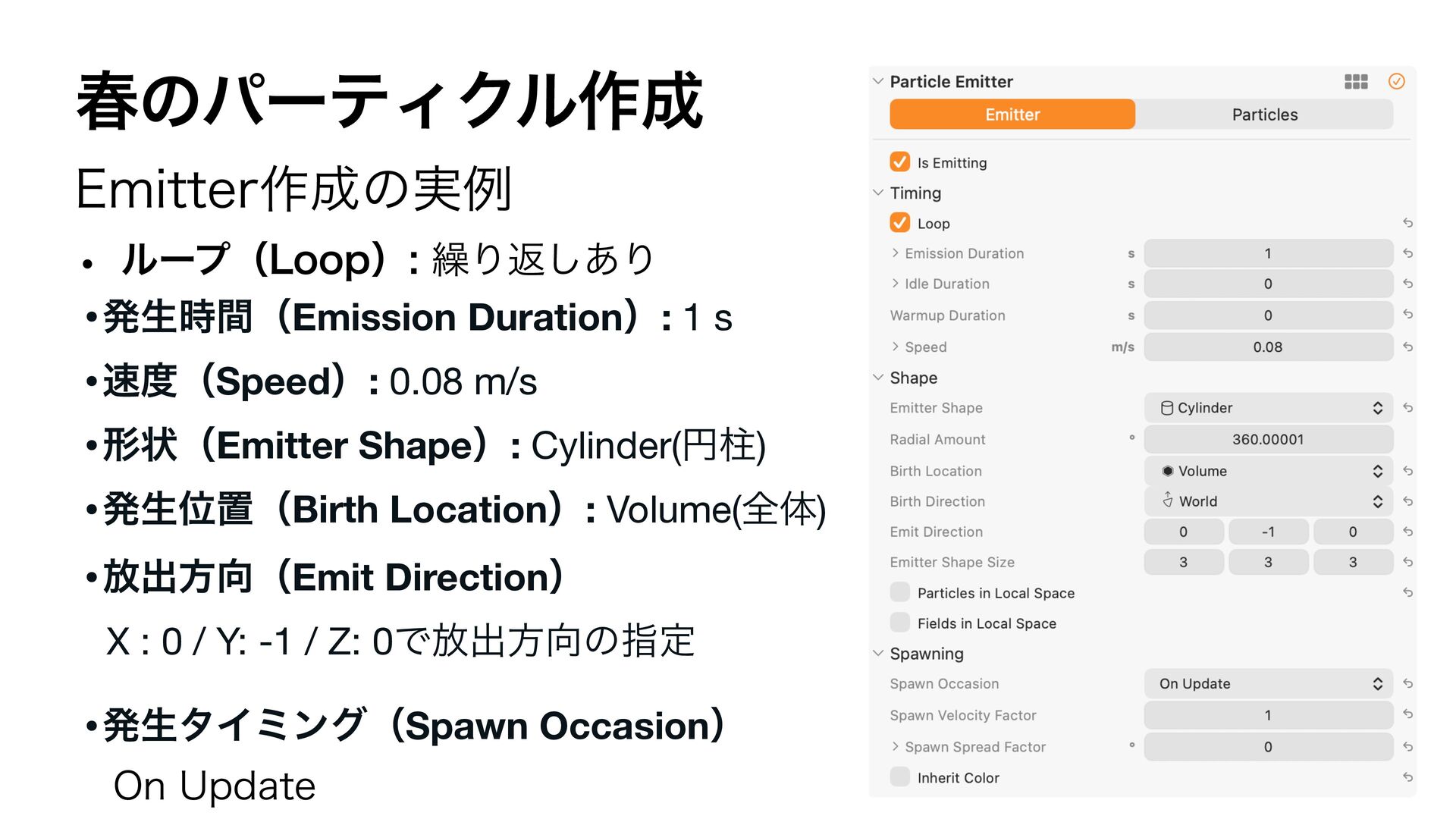Open the Birth Location Volume dropdown
Viewport: 1456px width, 819px height.
pos(1268,471)
